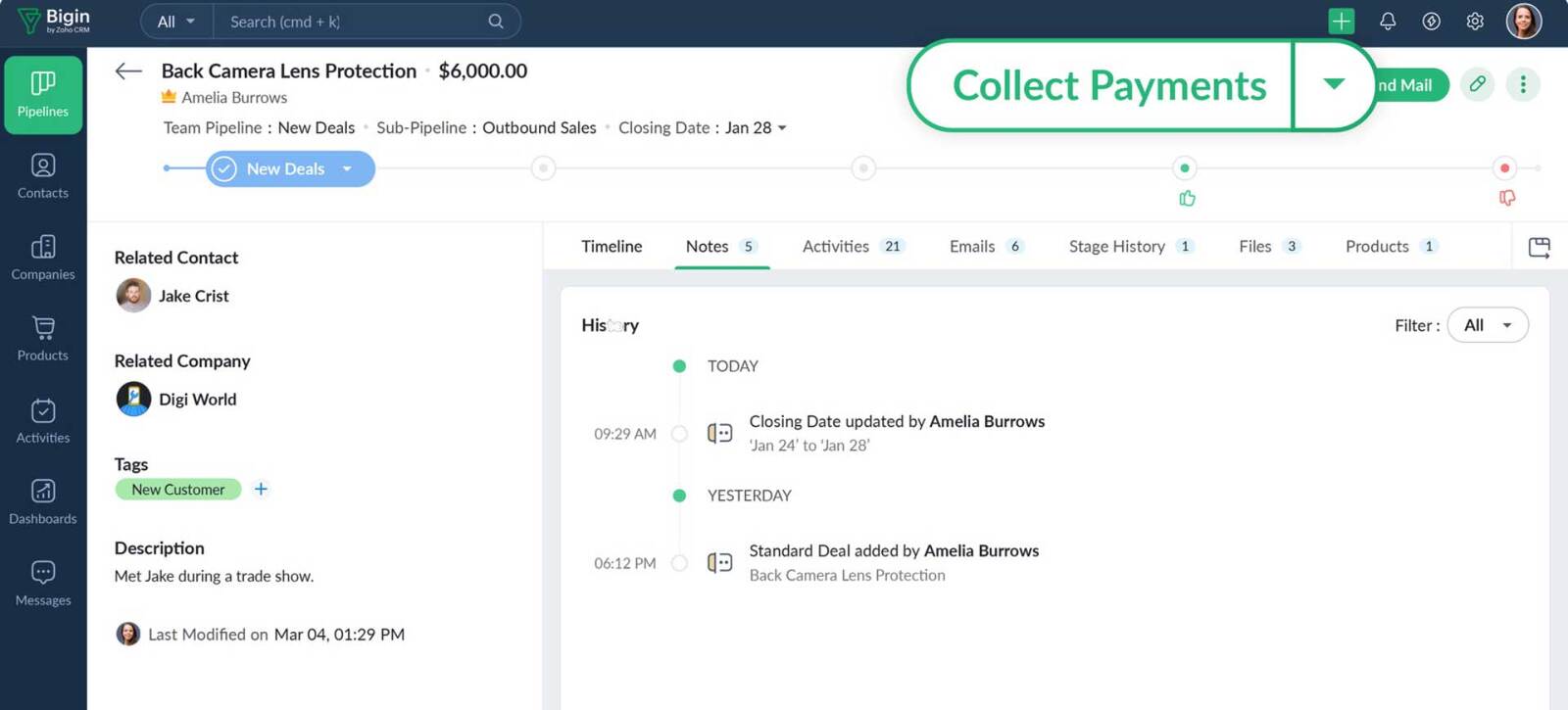Open the Filter All dropdown
This screenshot has height=710, width=1568.
click(1488, 325)
